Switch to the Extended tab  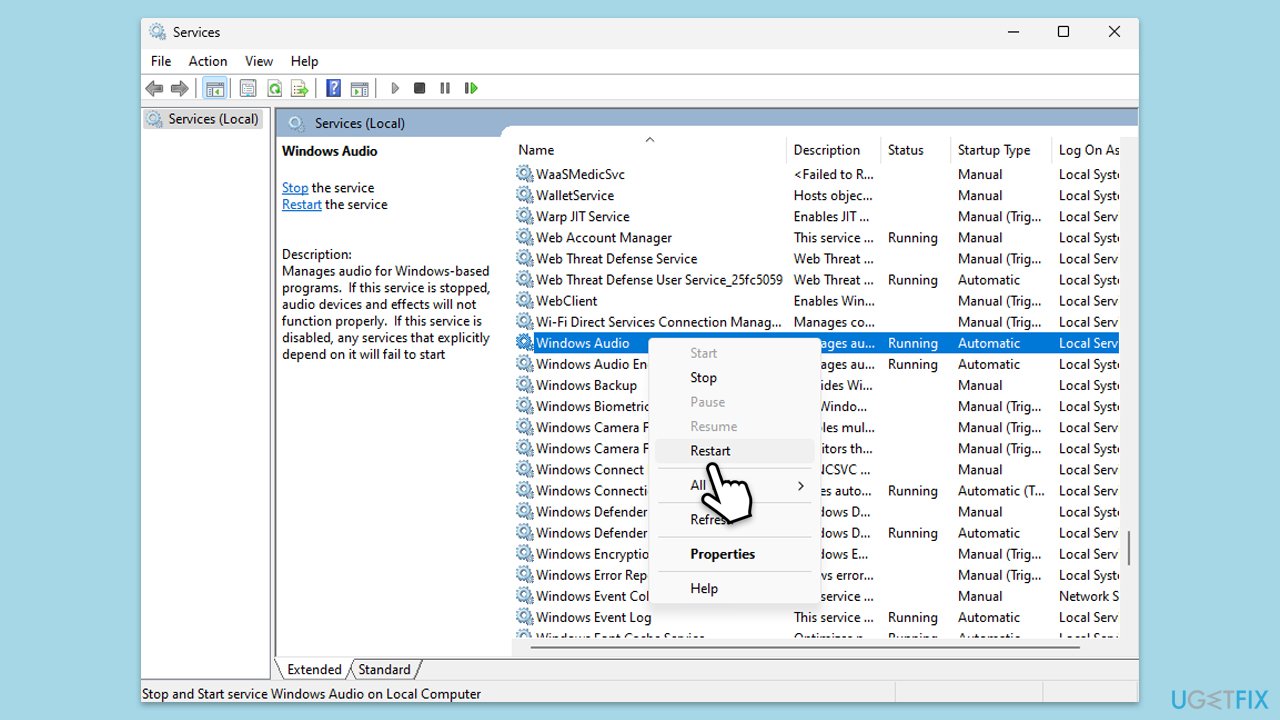(314, 670)
